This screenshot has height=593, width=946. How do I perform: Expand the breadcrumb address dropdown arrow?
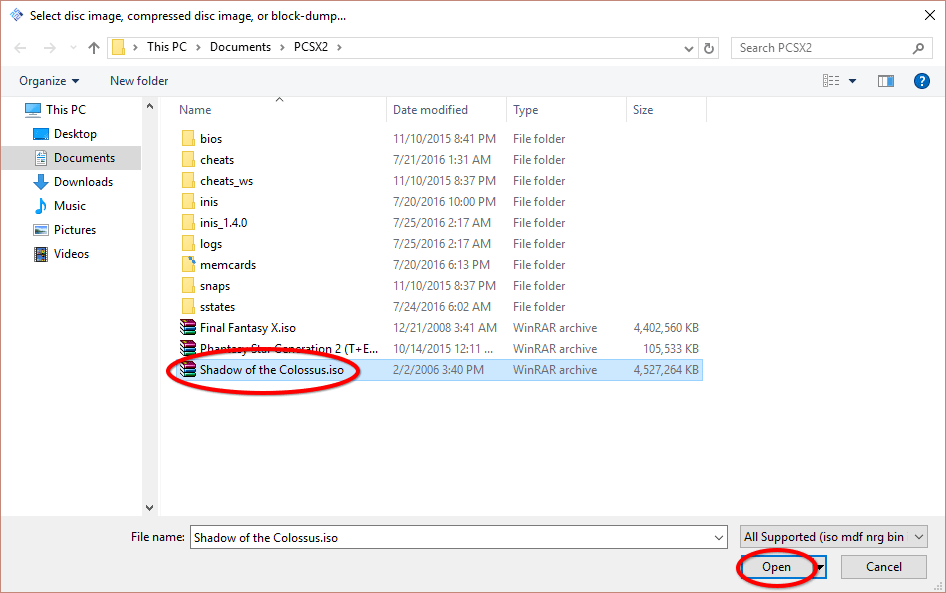[x=689, y=47]
